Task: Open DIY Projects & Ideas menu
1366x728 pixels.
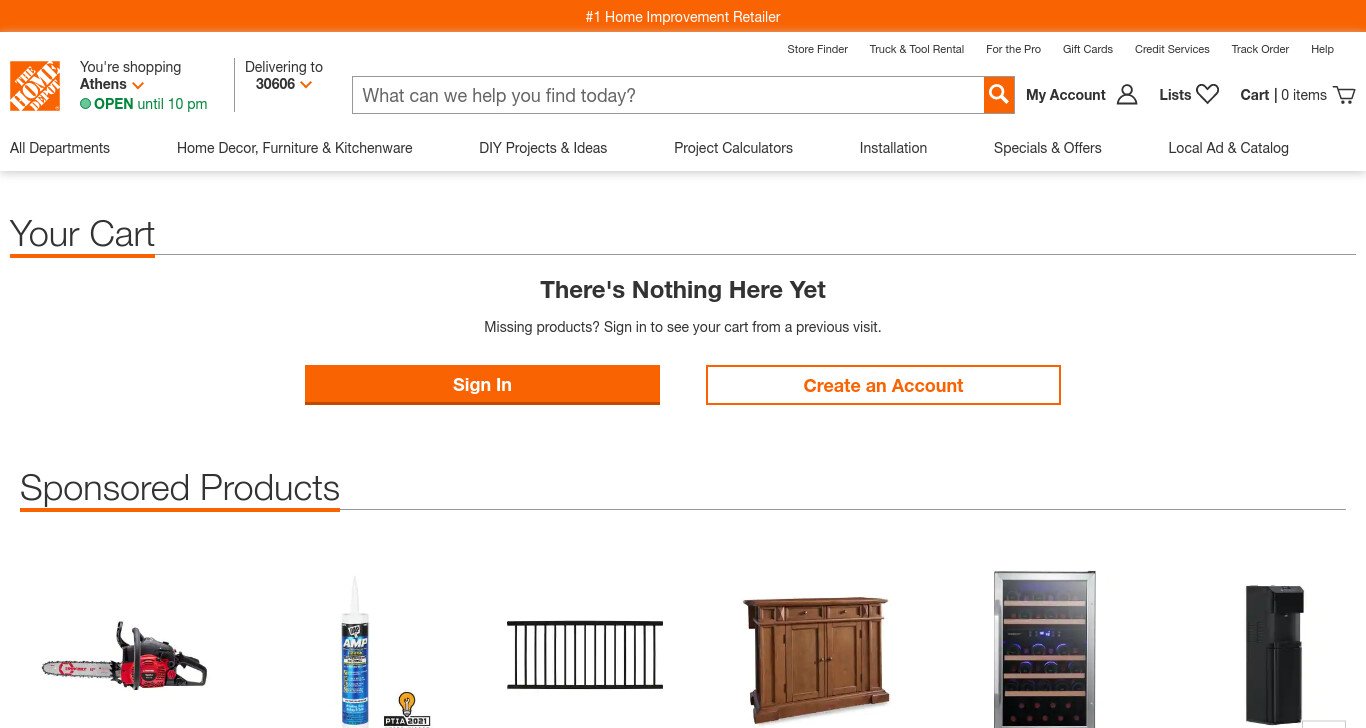Action: (x=543, y=148)
